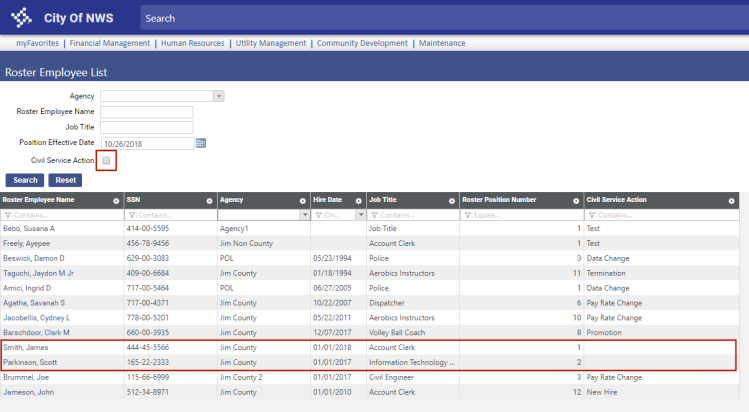Open the Financial Management menu
This screenshot has width=749, height=412.
[110, 43]
